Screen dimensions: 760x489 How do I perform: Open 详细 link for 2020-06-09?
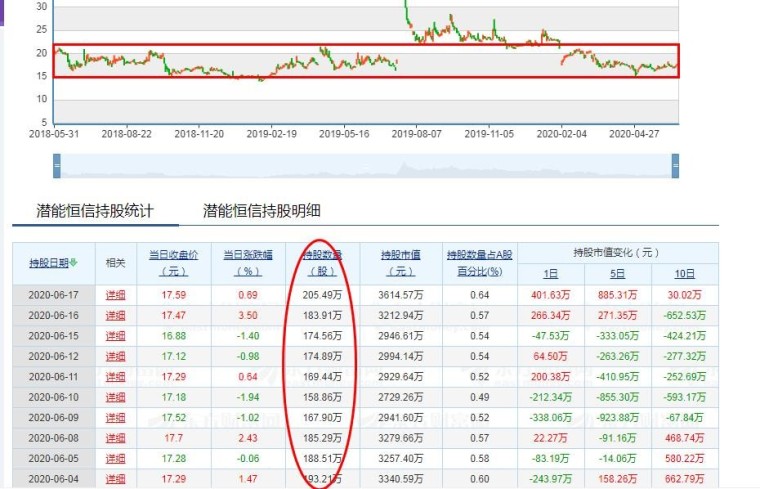click(116, 417)
